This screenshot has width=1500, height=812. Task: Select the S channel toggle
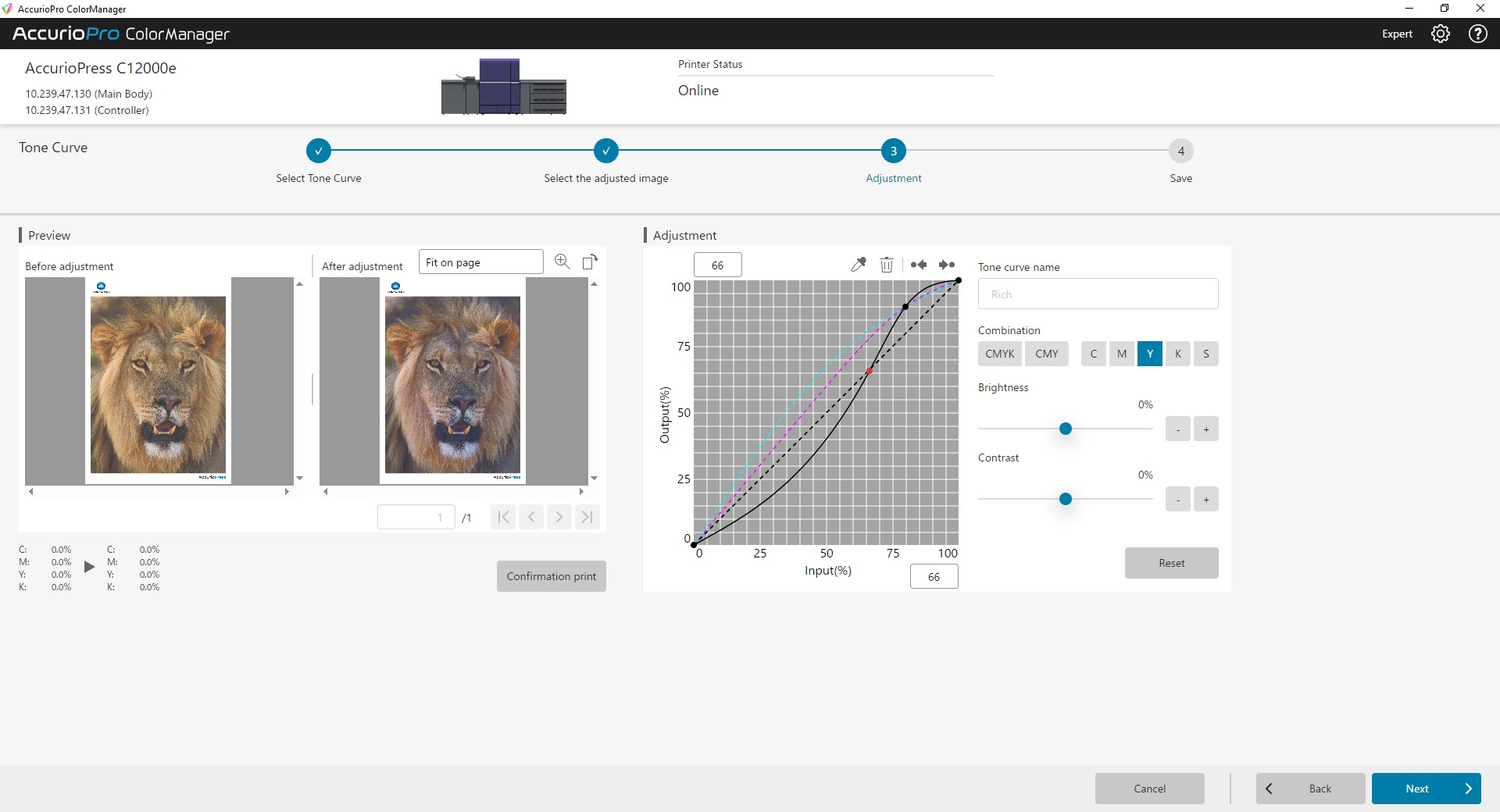[x=1206, y=354]
